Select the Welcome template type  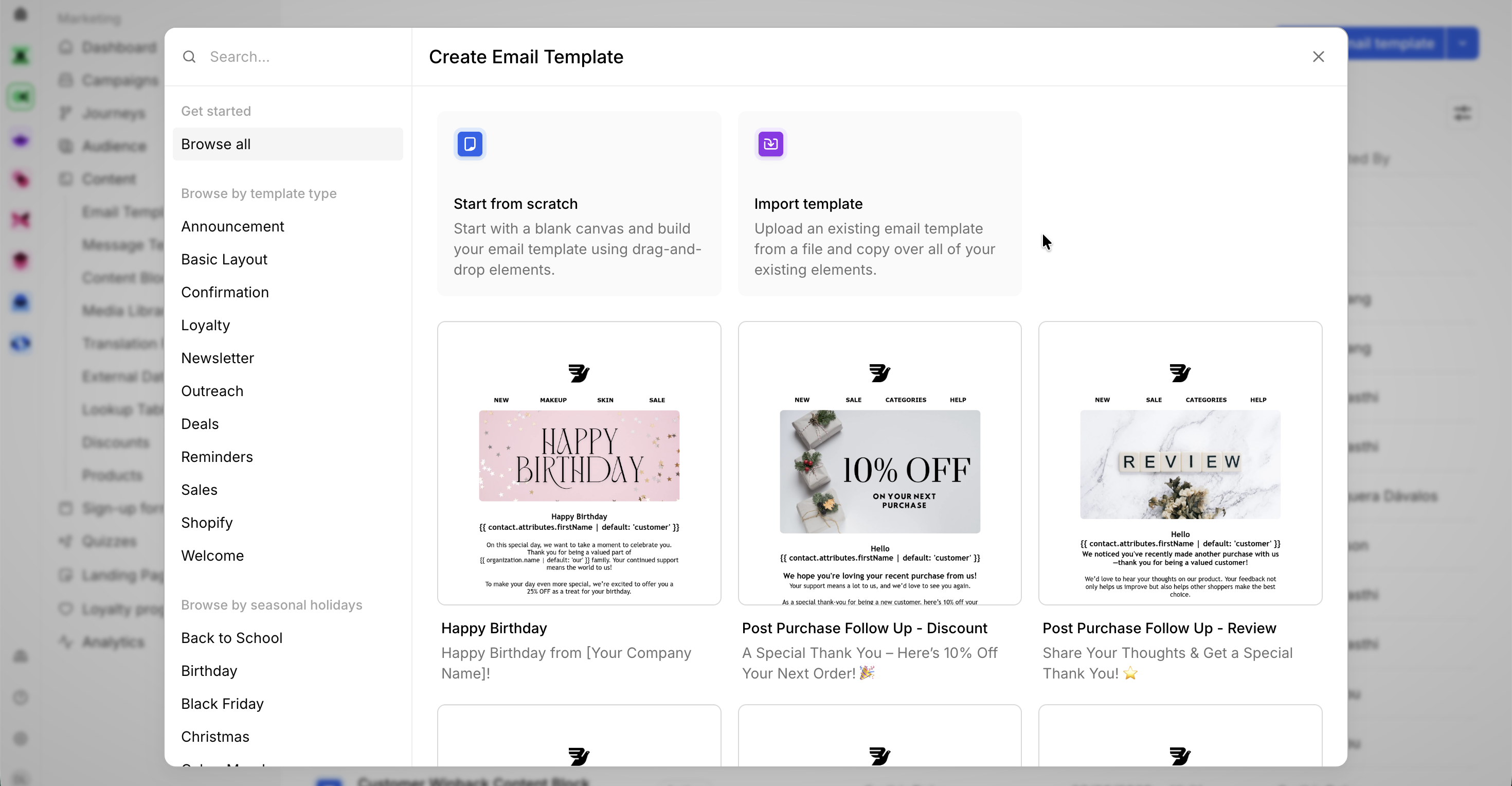pos(212,556)
